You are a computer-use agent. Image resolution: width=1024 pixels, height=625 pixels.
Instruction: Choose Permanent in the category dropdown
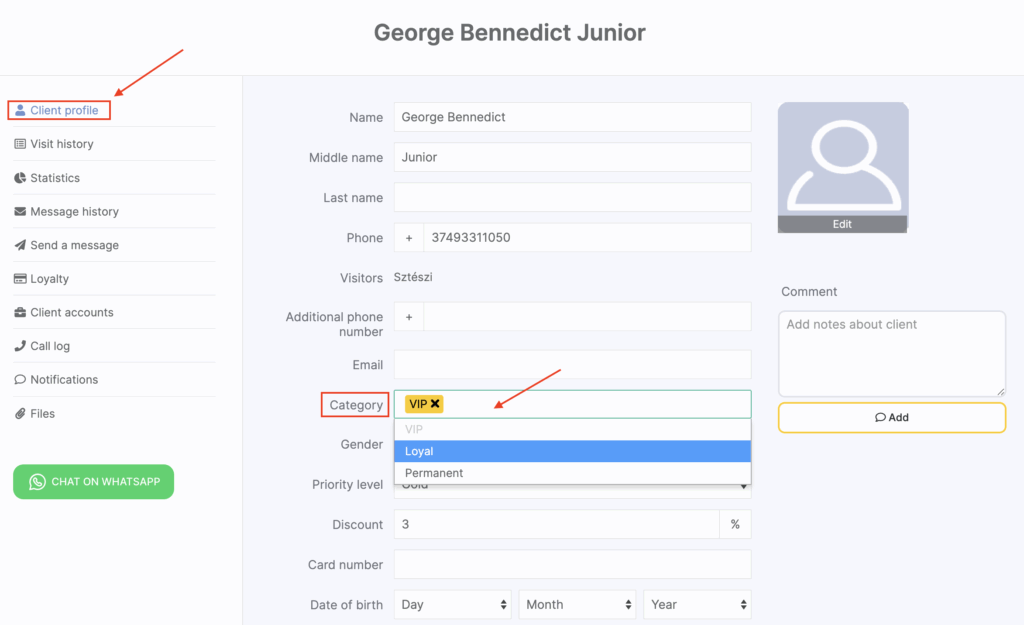pos(572,473)
